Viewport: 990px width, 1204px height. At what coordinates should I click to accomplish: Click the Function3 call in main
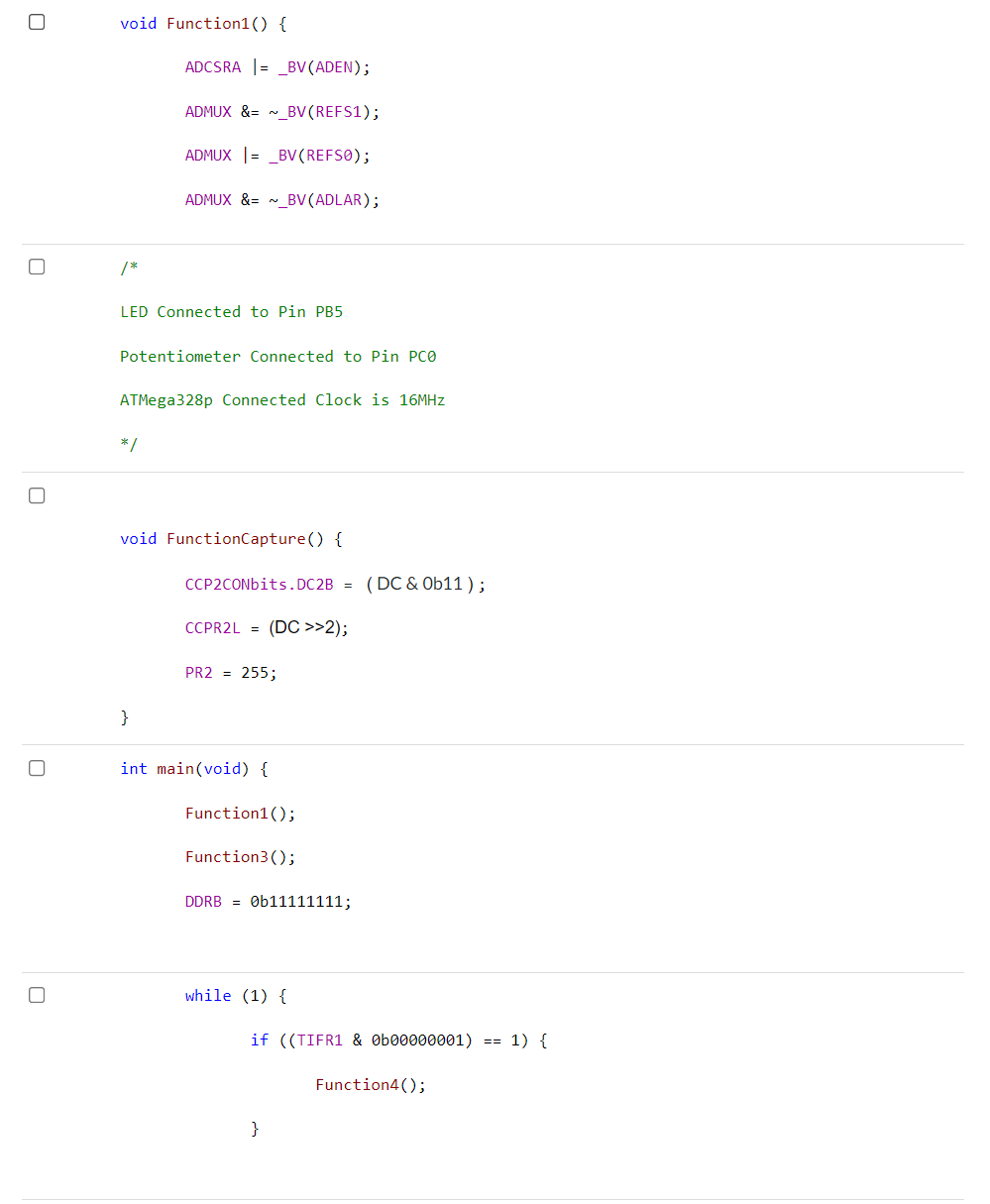pyautogui.click(x=238, y=856)
